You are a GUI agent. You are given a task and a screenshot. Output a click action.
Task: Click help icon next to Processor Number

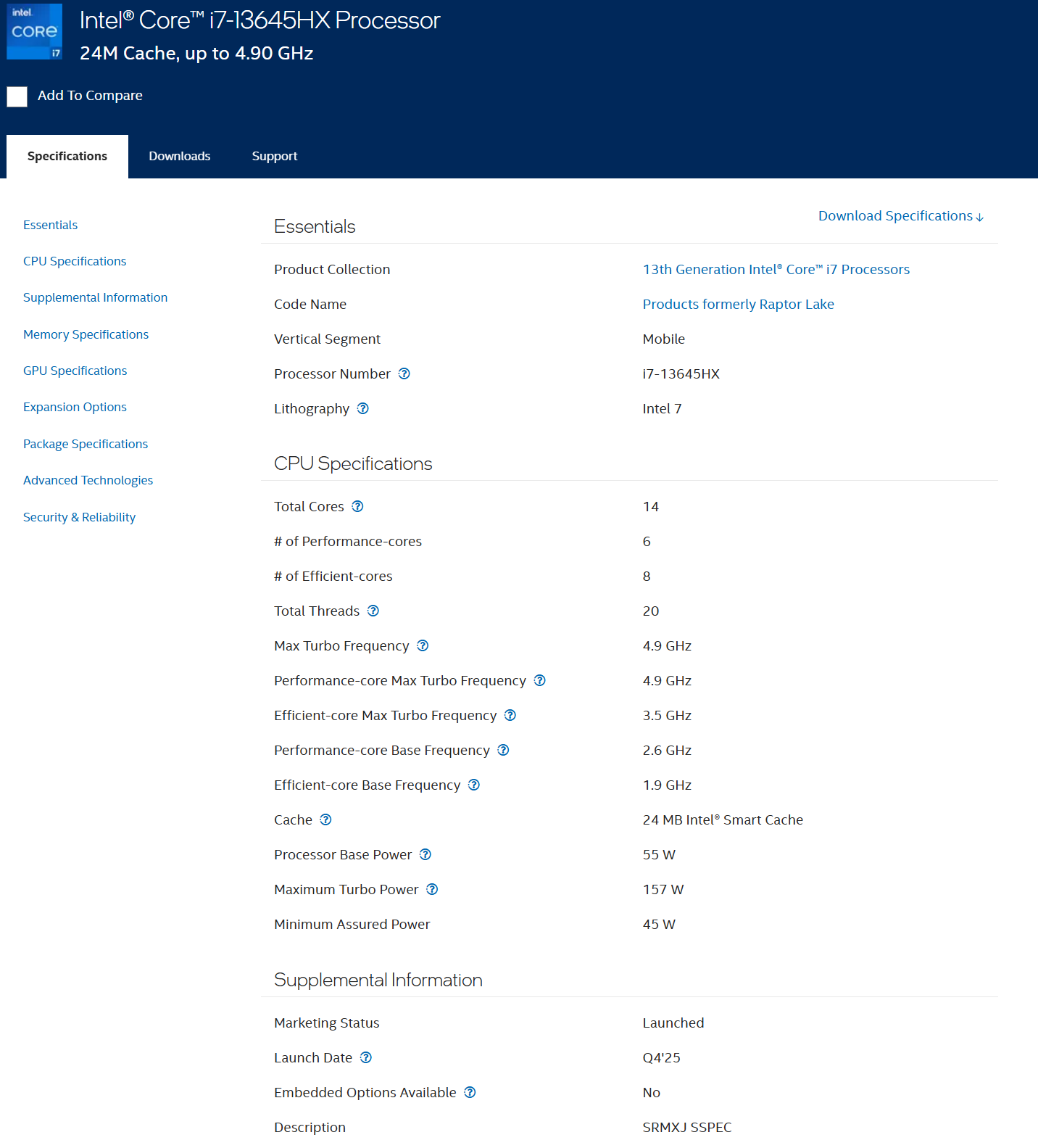point(404,373)
